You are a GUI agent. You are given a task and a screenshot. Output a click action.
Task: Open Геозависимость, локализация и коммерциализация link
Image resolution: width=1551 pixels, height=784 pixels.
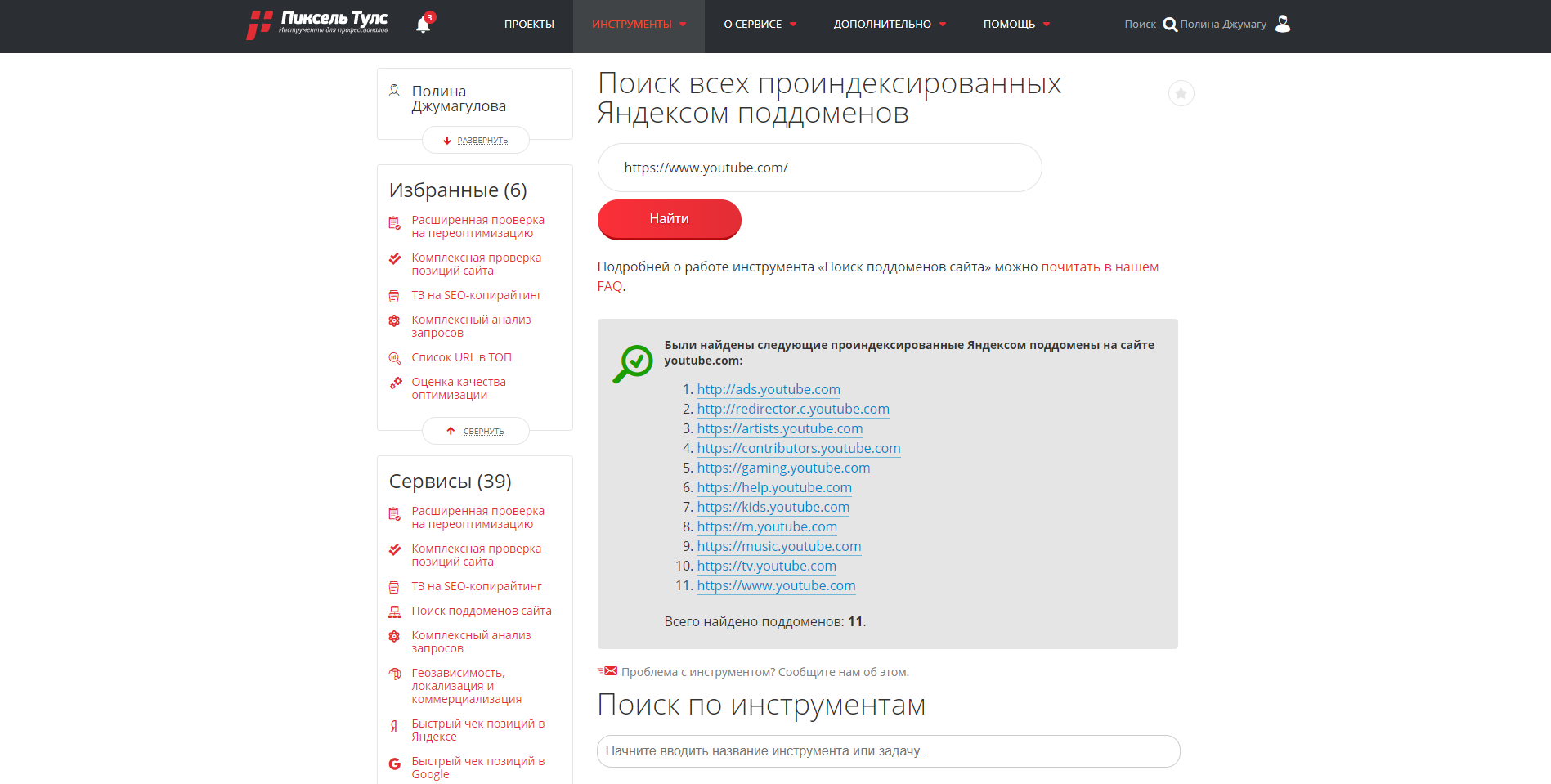(466, 686)
